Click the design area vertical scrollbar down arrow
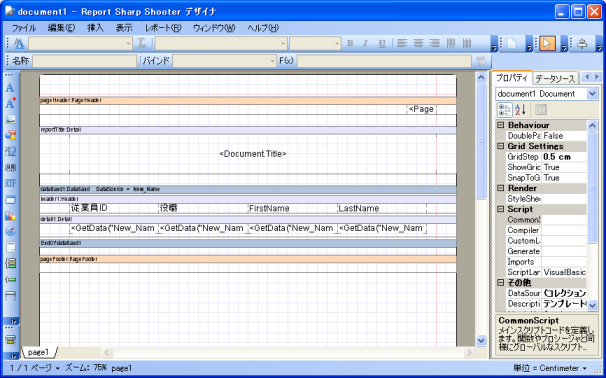606x378 pixels. 481,341
